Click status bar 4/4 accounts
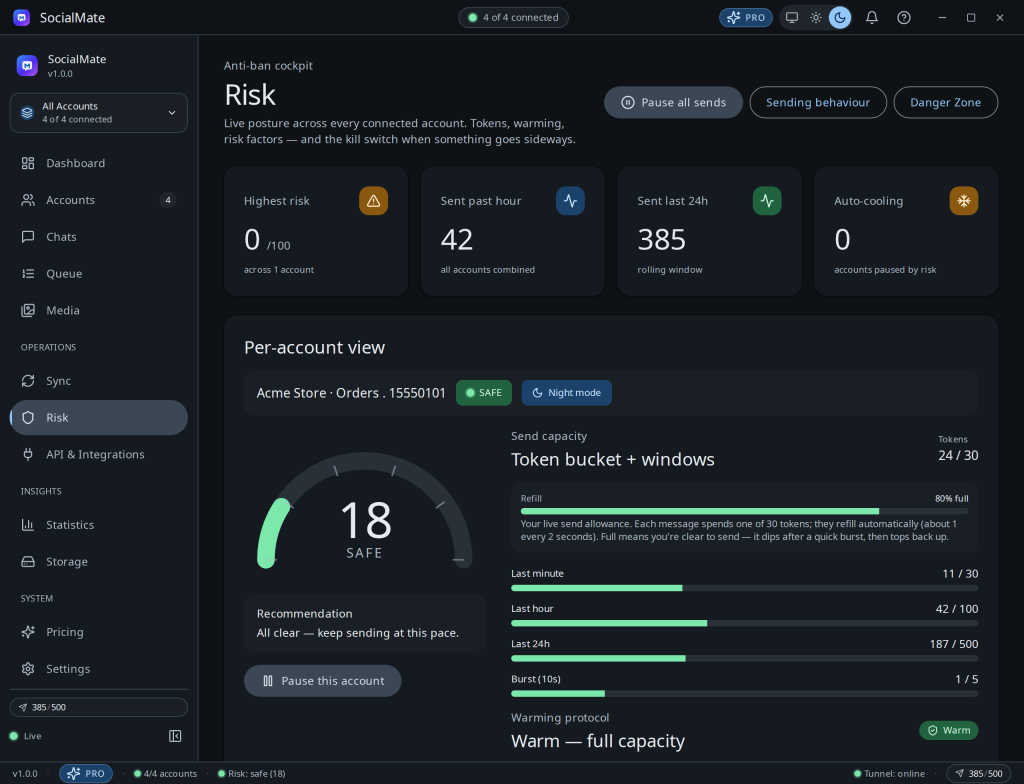1024x784 pixels. [165, 774]
